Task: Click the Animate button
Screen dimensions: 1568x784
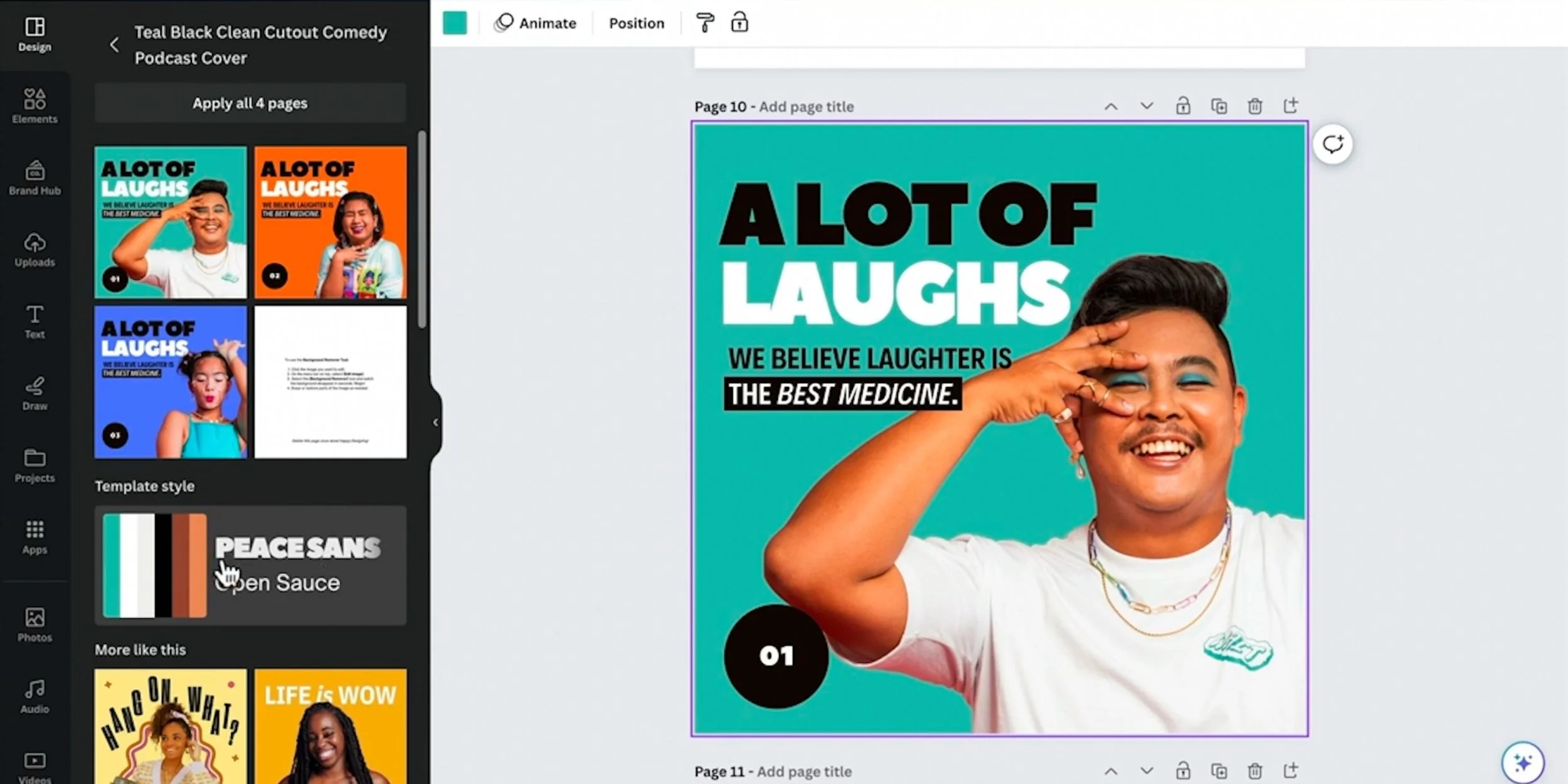Action: (x=536, y=23)
